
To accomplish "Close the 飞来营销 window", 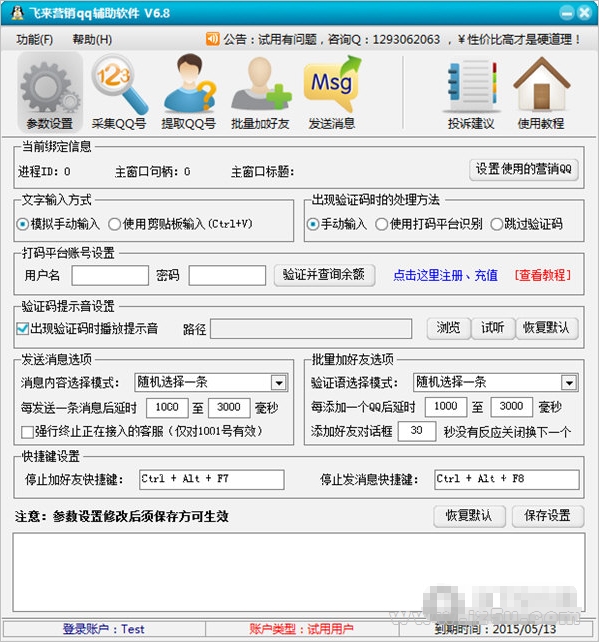I will (584, 13).
